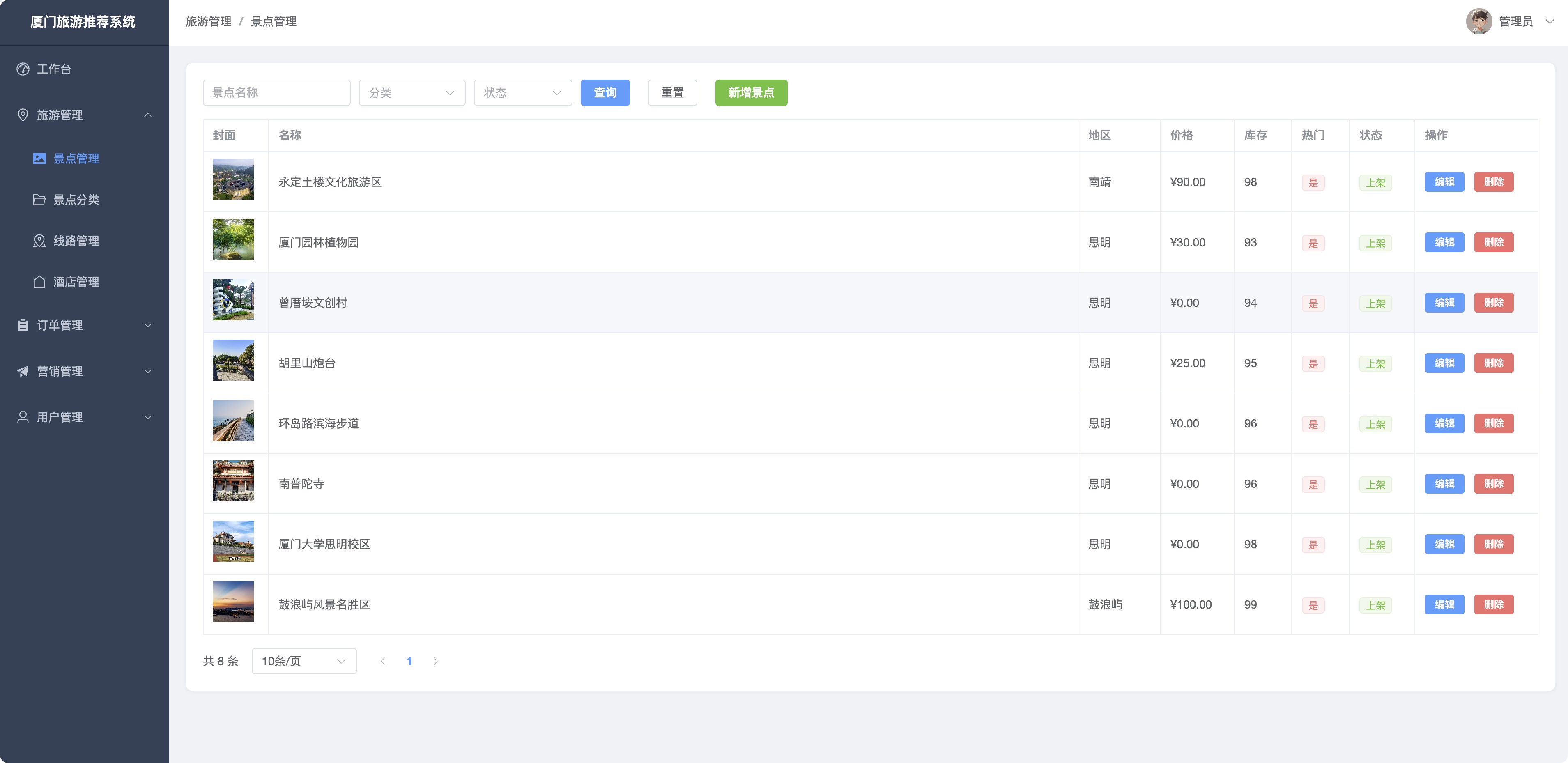Click the 酒店管理 house icon
The image size is (1568, 763).
(39, 282)
